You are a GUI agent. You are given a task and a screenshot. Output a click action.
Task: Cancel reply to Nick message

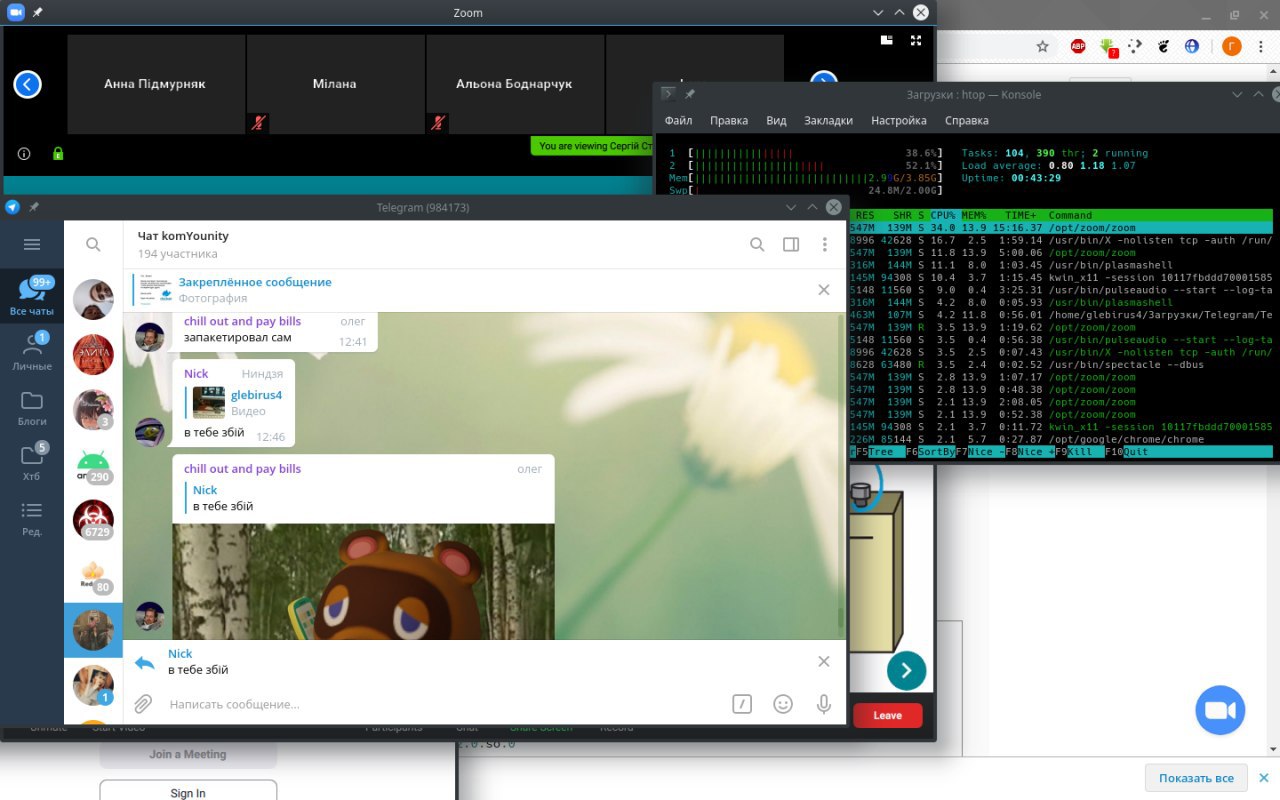tap(824, 661)
